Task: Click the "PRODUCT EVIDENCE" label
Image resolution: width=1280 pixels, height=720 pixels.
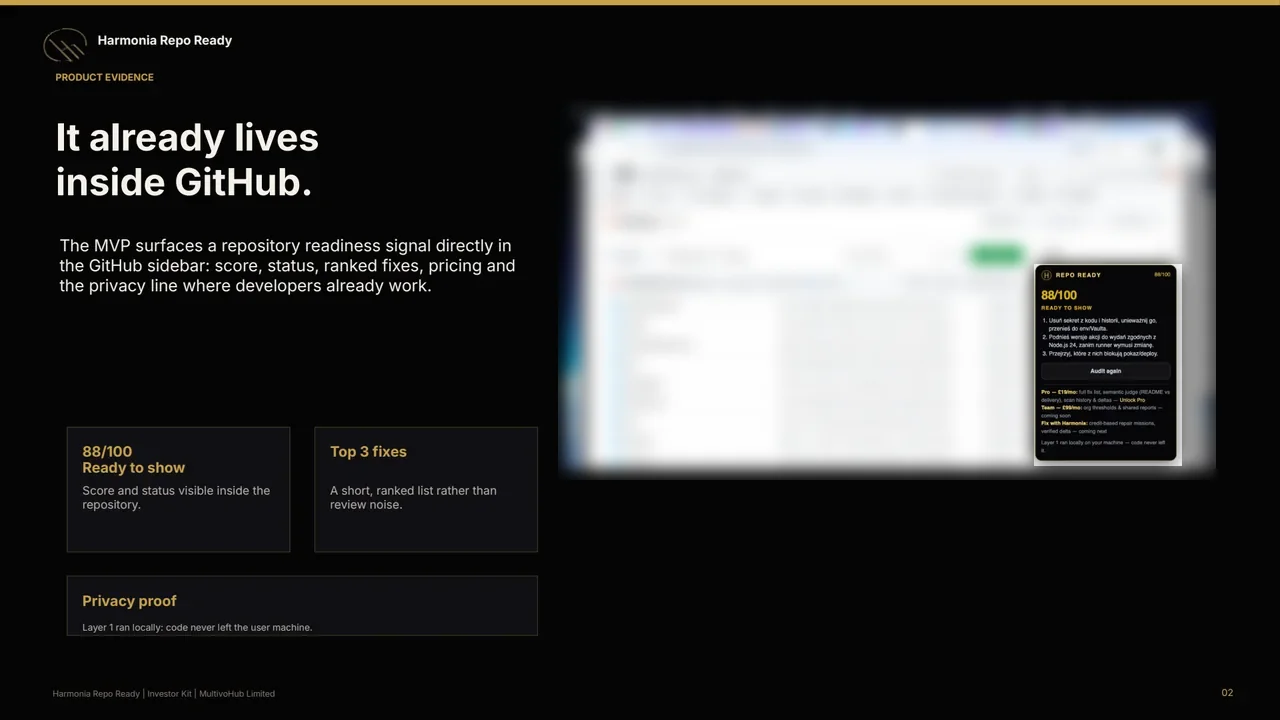Action: (x=104, y=77)
